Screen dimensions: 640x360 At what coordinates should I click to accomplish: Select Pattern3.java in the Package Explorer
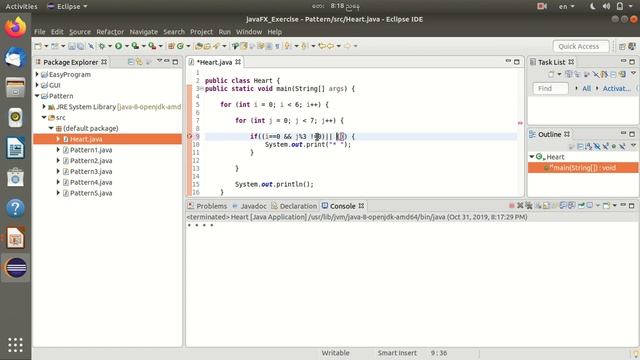91,171
